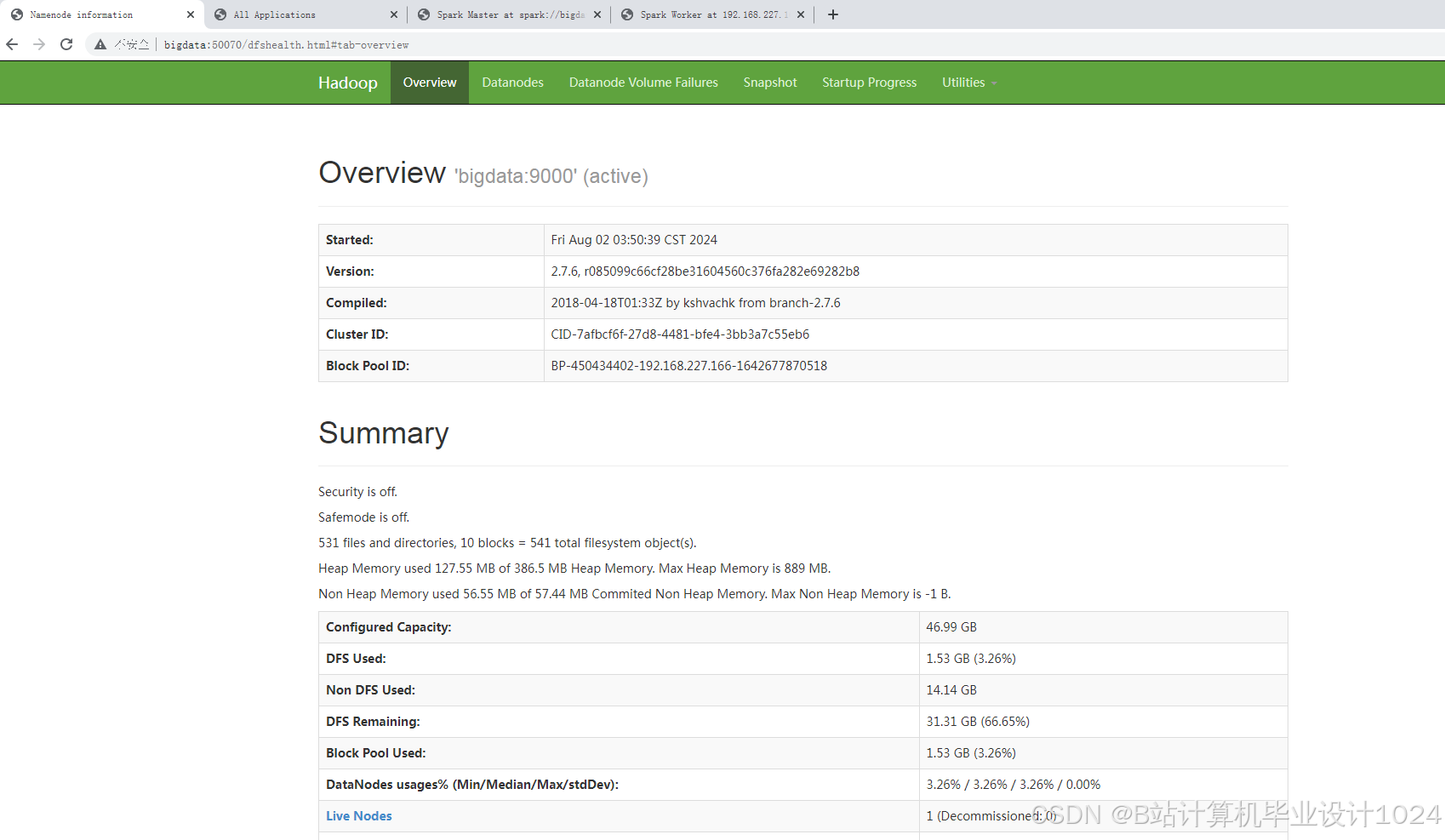Click the browser forward arrow

click(39, 44)
